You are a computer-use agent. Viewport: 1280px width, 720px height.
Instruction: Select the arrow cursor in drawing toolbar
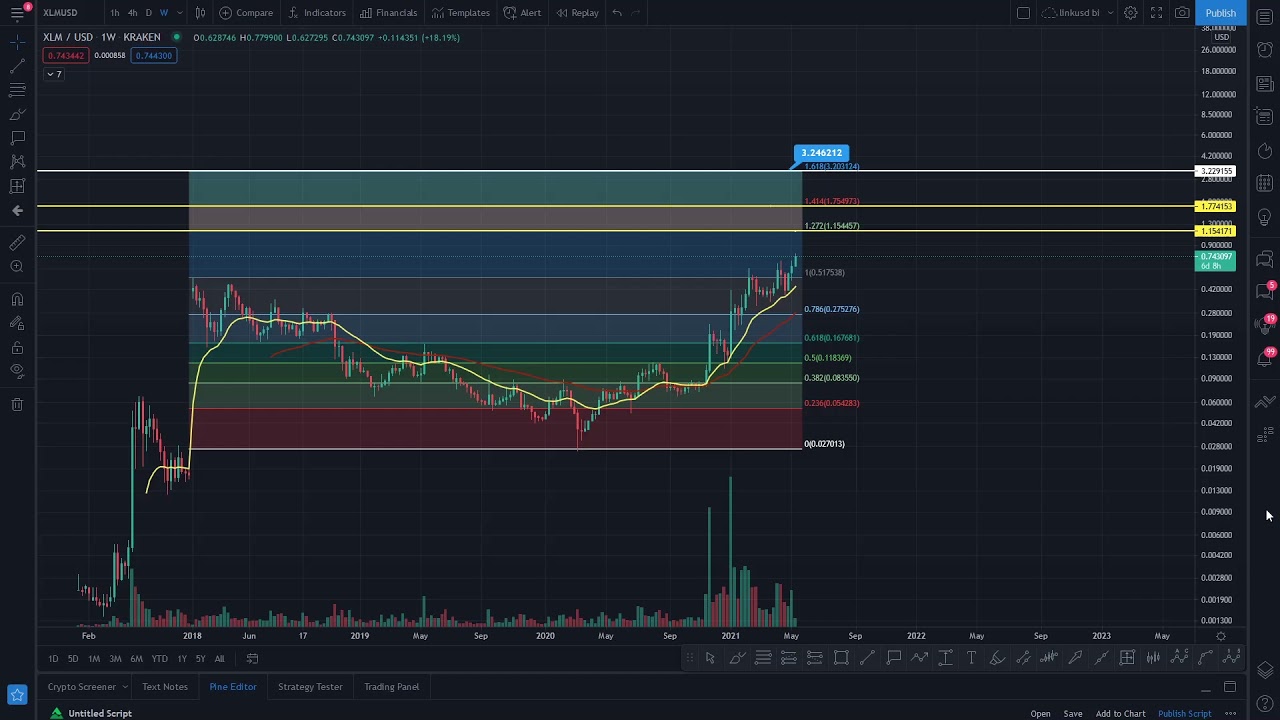[710, 657]
